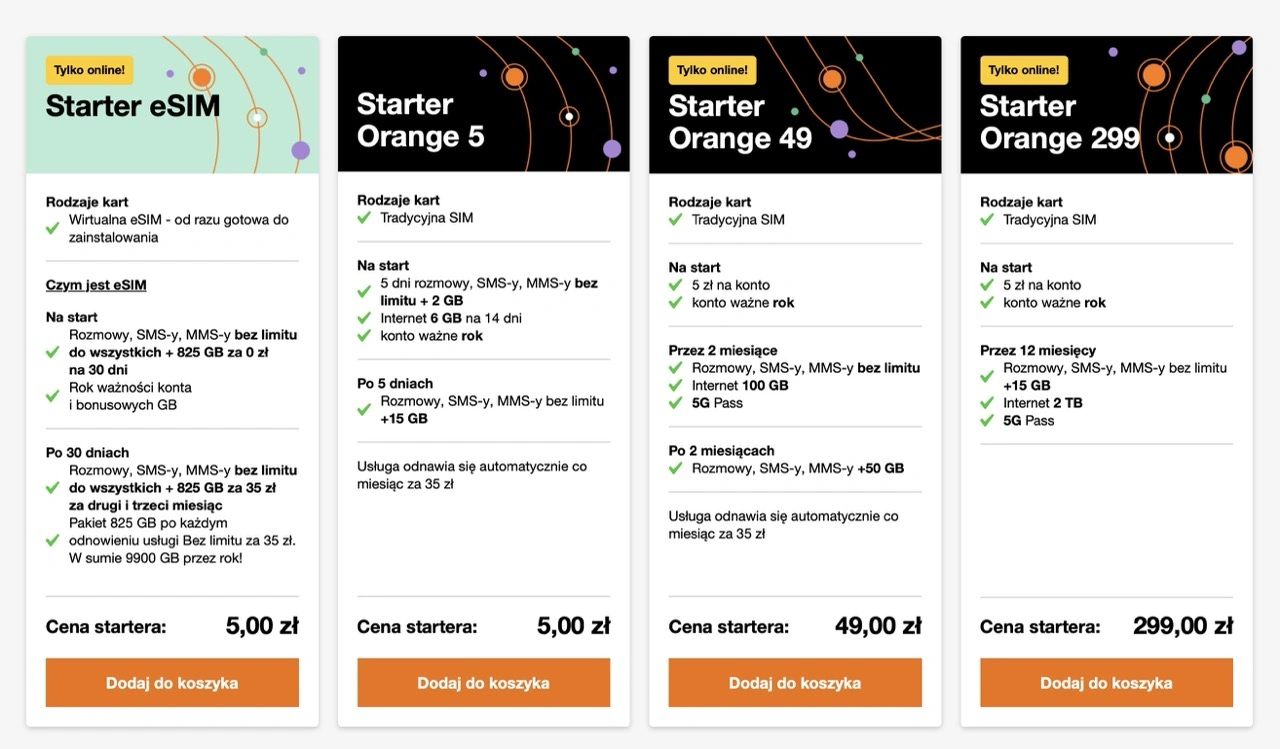This screenshot has height=749, width=1280.
Task: Click 'Na start' heading in Starter eSIM card
Action: tap(74, 317)
